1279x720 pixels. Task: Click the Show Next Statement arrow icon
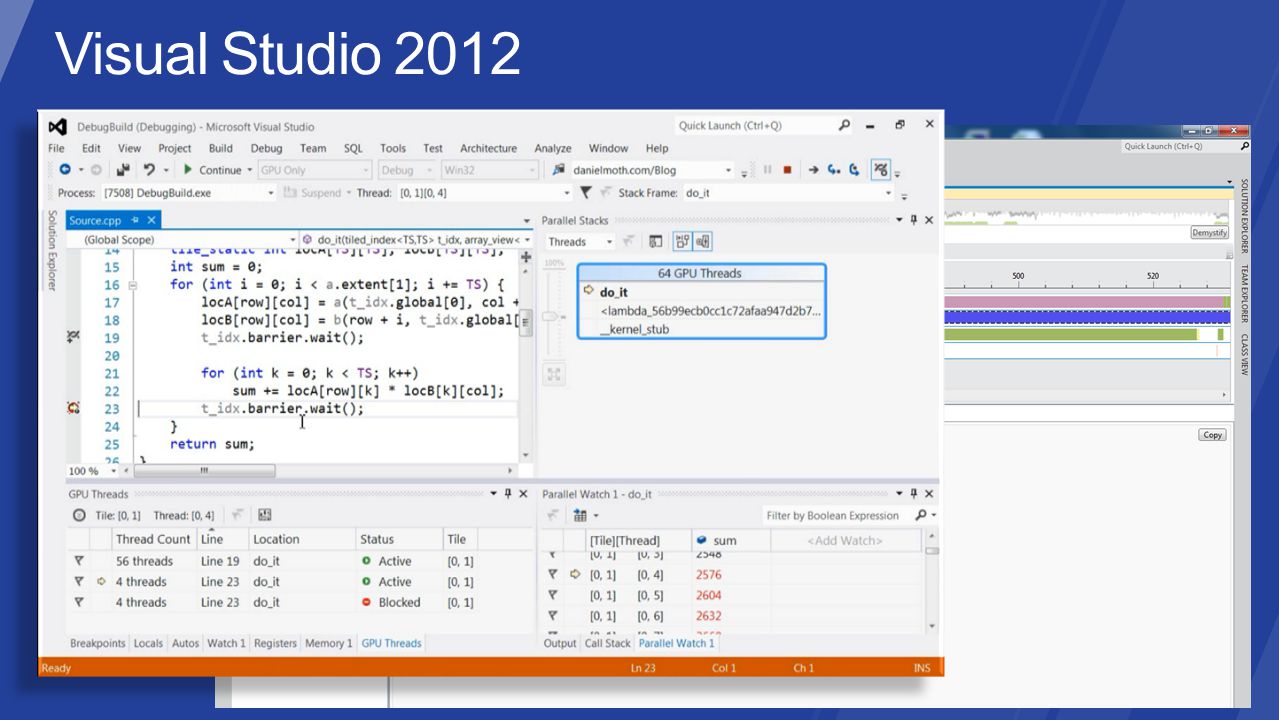click(x=814, y=170)
